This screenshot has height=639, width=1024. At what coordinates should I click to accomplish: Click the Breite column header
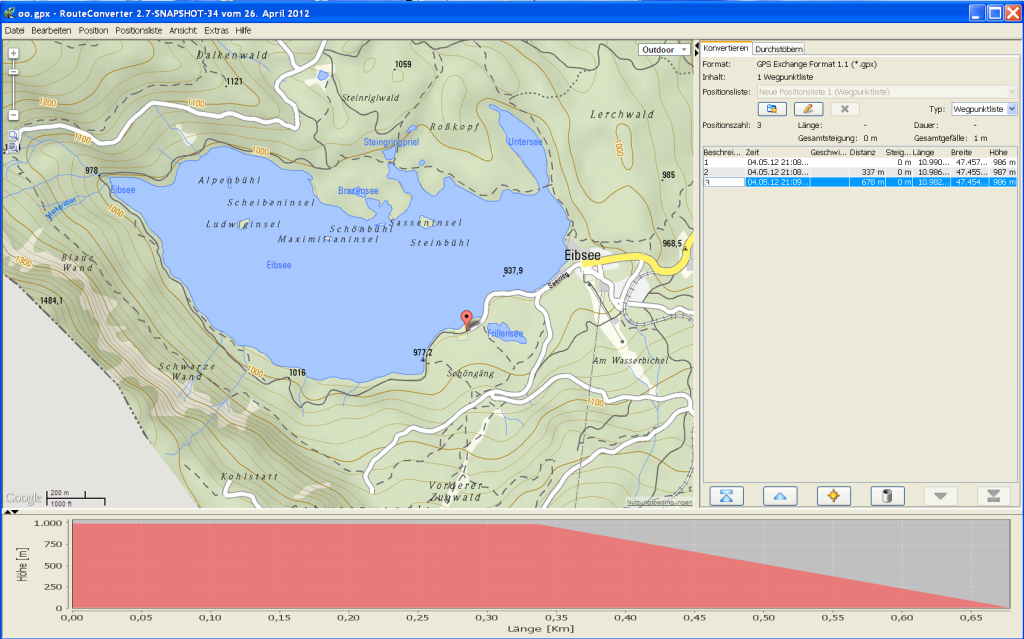click(968, 152)
